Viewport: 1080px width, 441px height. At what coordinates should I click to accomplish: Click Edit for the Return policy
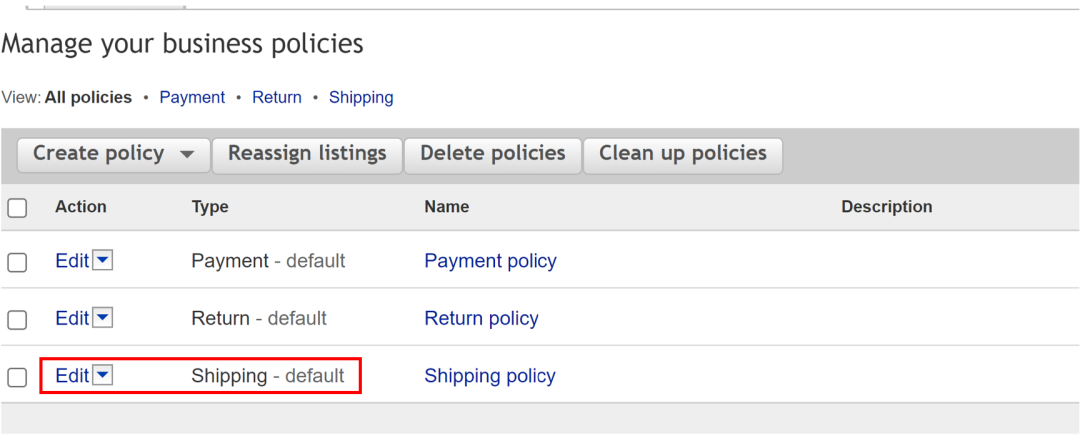(x=72, y=319)
